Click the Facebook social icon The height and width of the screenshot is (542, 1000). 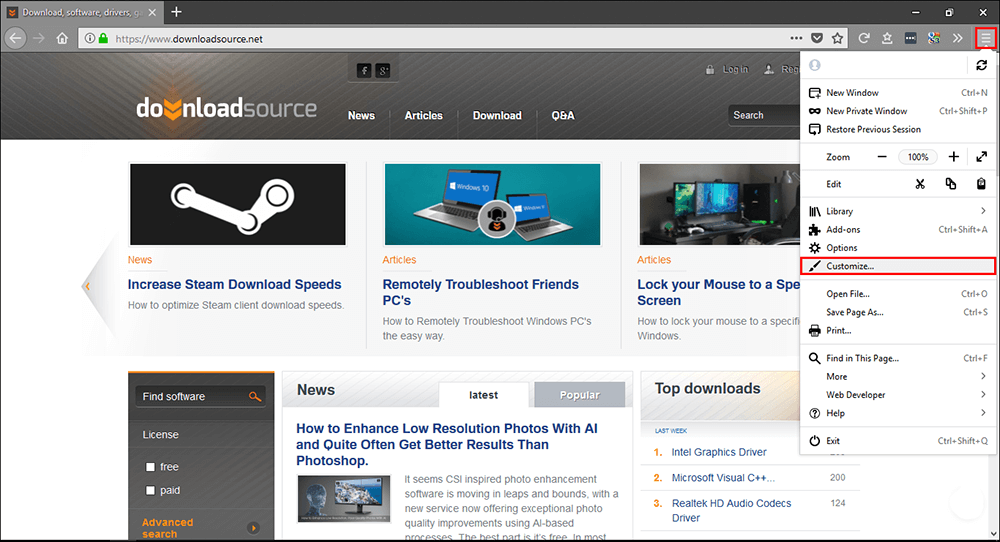(x=364, y=71)
